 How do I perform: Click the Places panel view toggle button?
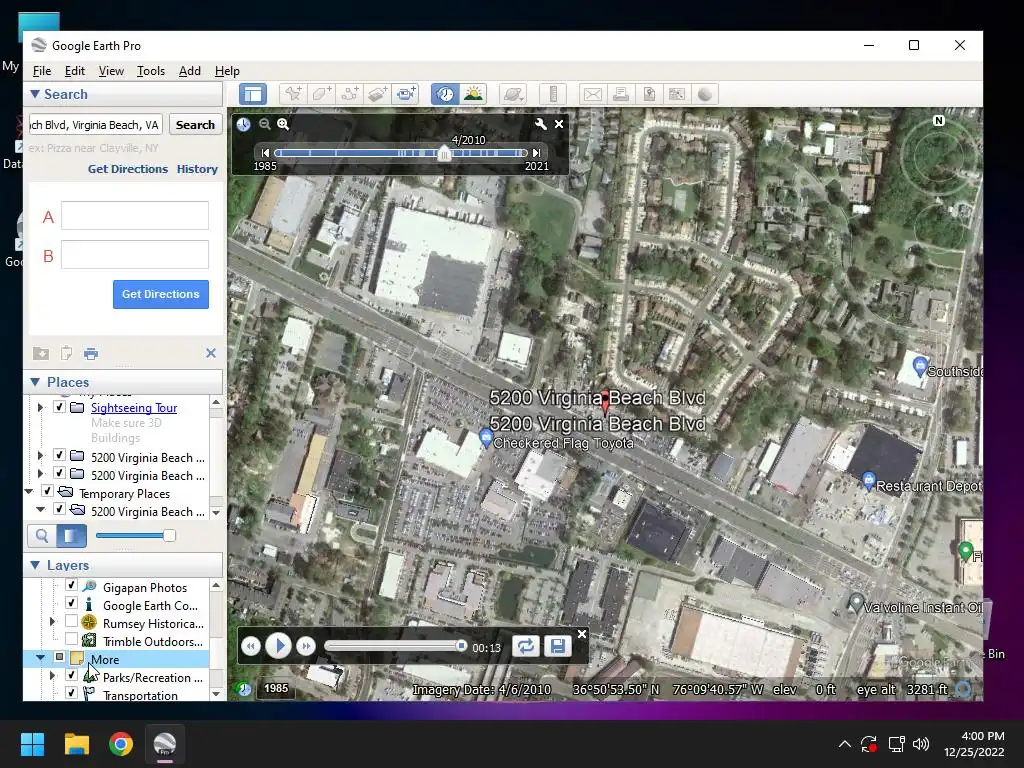pyautogui.click(x=72, y=536)
